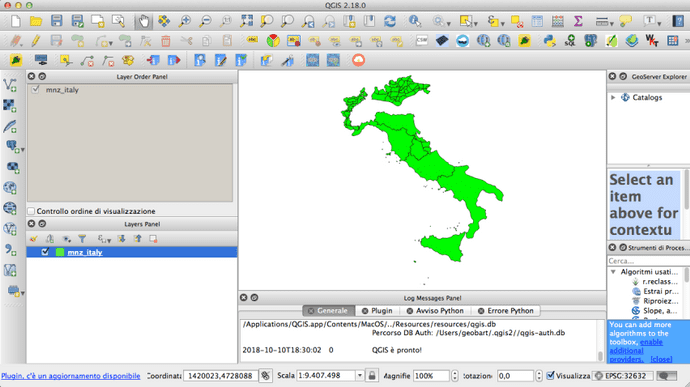Click the delete selected trash icon
The image size is (690, 387).
tap(165, 41)
